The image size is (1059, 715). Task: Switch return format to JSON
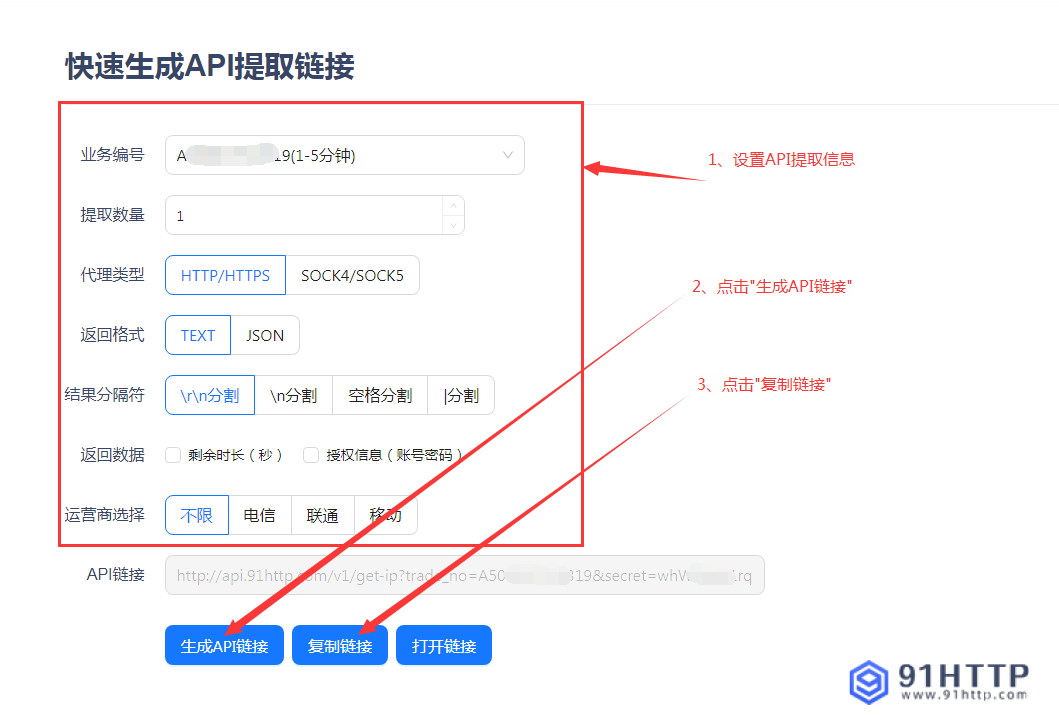[266, 335]
